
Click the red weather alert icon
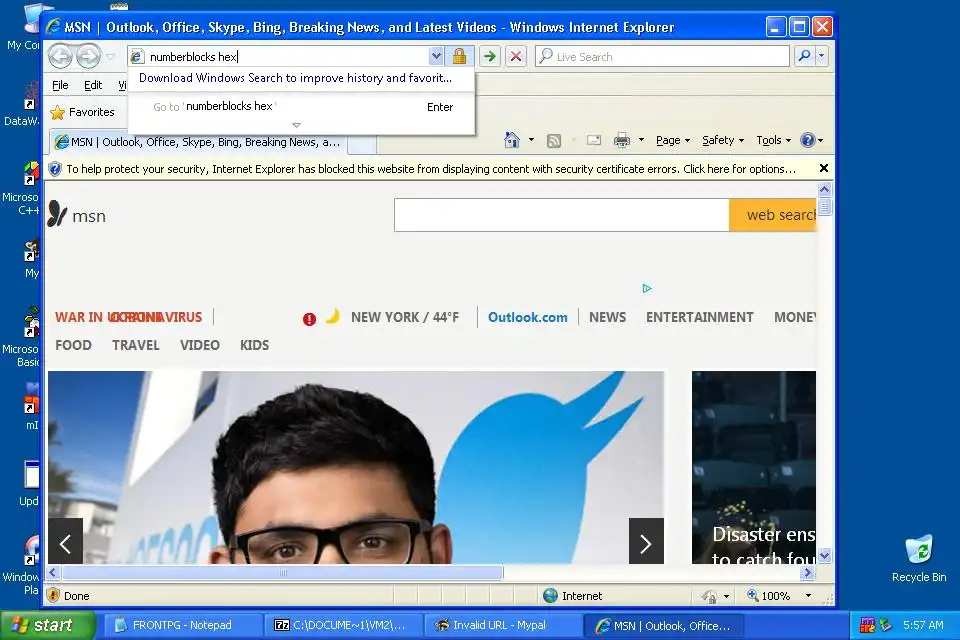[x=309, y=318]
